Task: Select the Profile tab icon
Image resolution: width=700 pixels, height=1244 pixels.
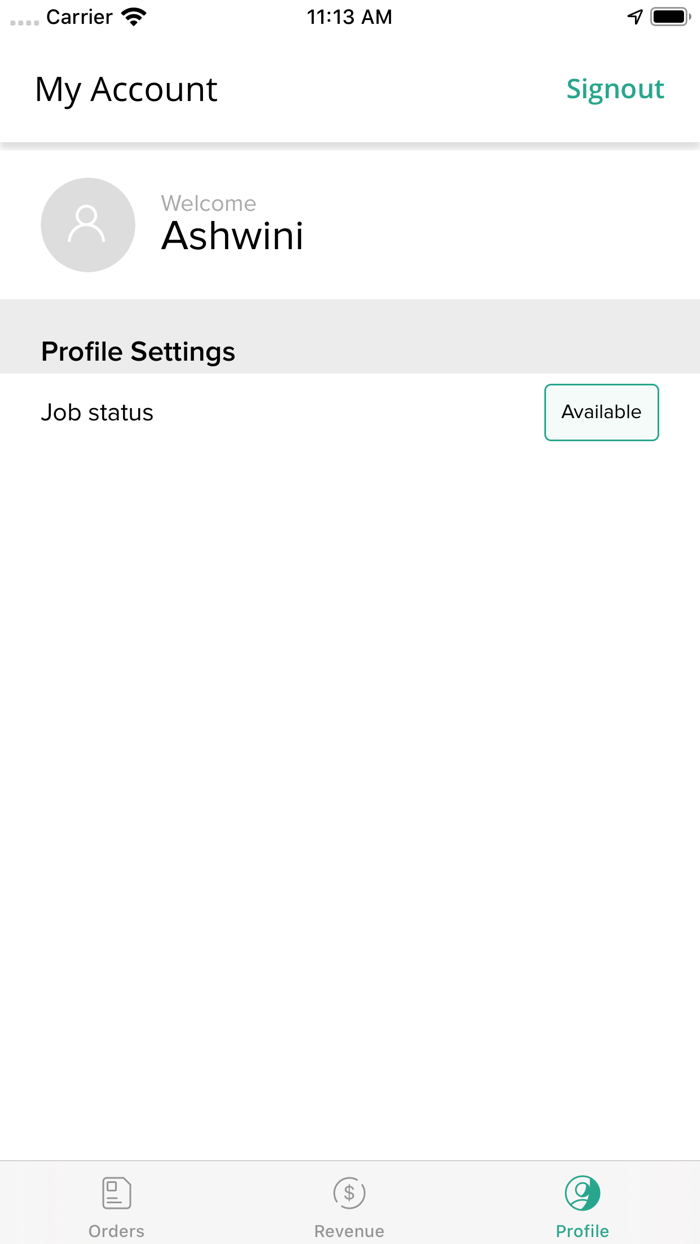Action: pos(582,1193)
